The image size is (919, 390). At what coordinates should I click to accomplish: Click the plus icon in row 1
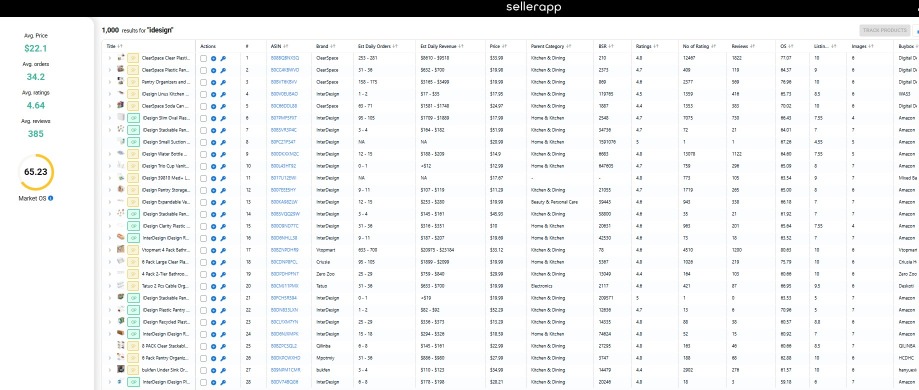click(213, 58)
